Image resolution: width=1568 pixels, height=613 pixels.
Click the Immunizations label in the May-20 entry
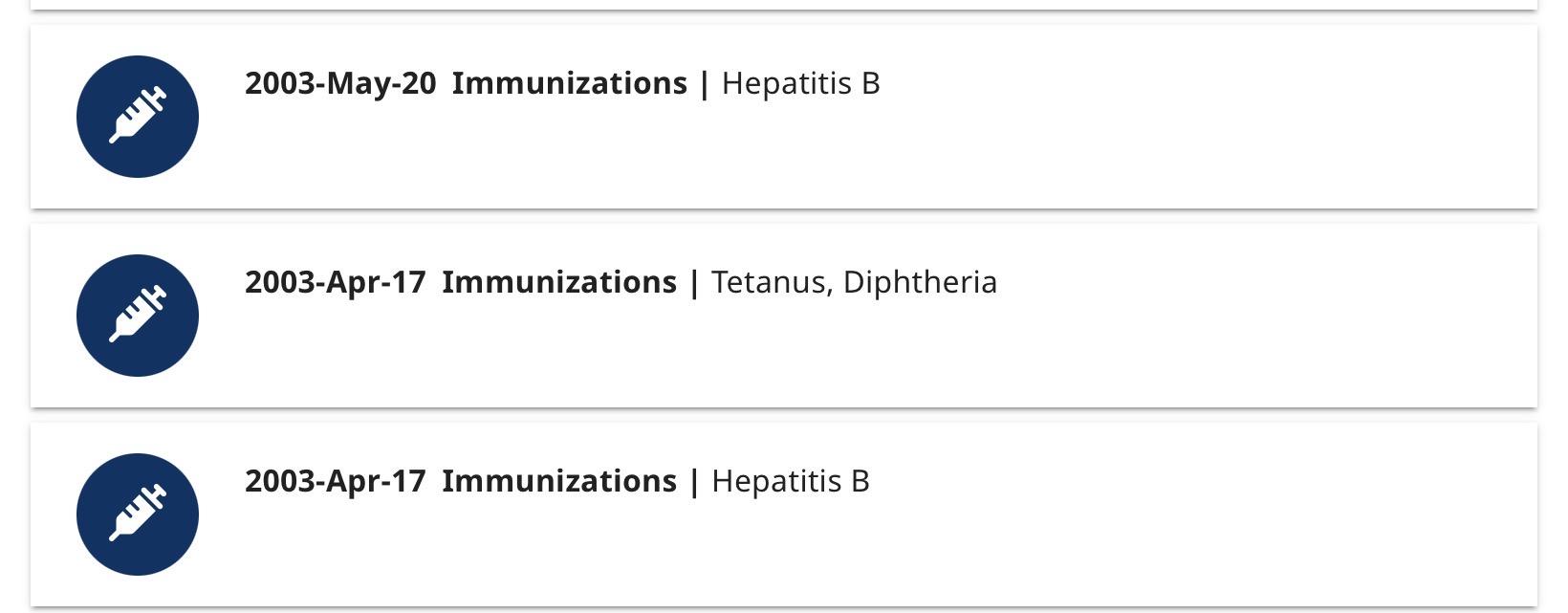(x=569, y=83)
